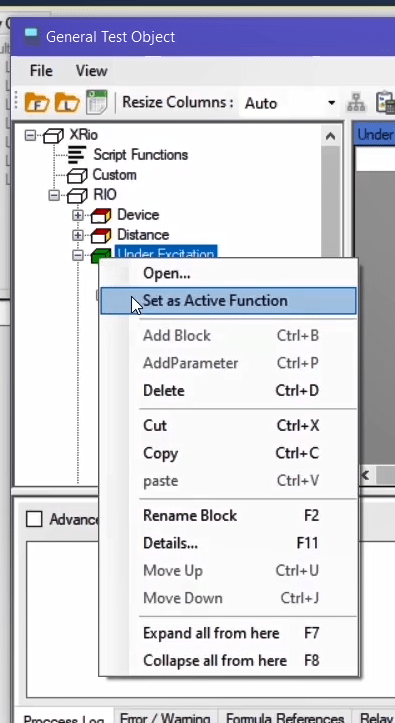
Task: Switch to the Error / Warning tab
Action: click(165, 718)
